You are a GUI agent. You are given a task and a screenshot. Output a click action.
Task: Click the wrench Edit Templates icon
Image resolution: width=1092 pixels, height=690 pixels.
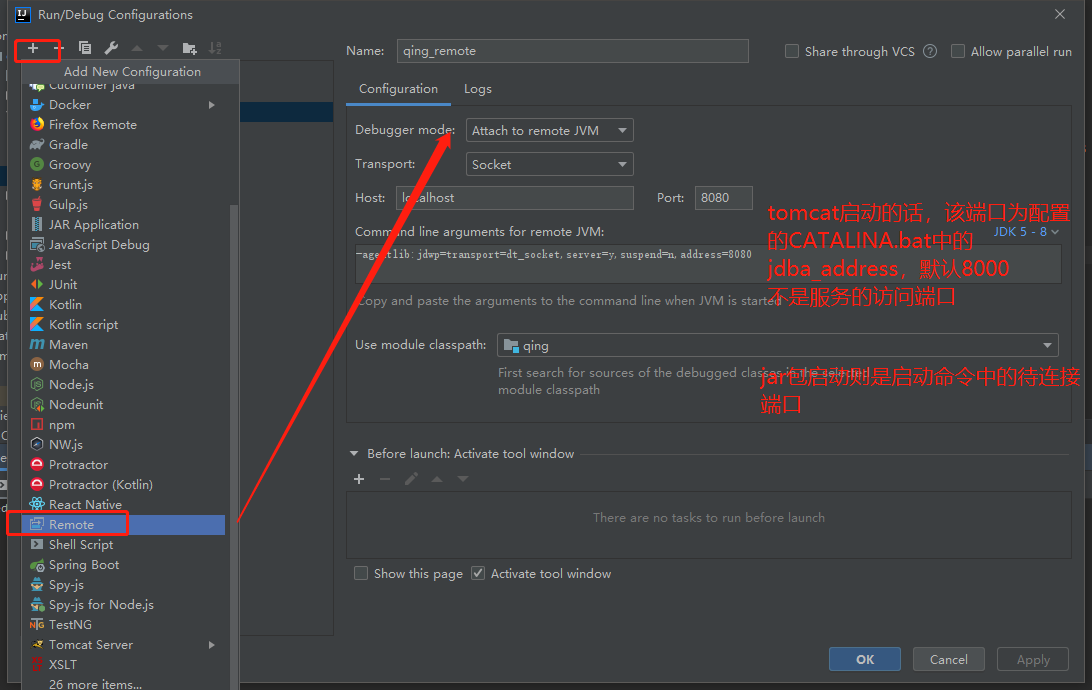(111, 48)
